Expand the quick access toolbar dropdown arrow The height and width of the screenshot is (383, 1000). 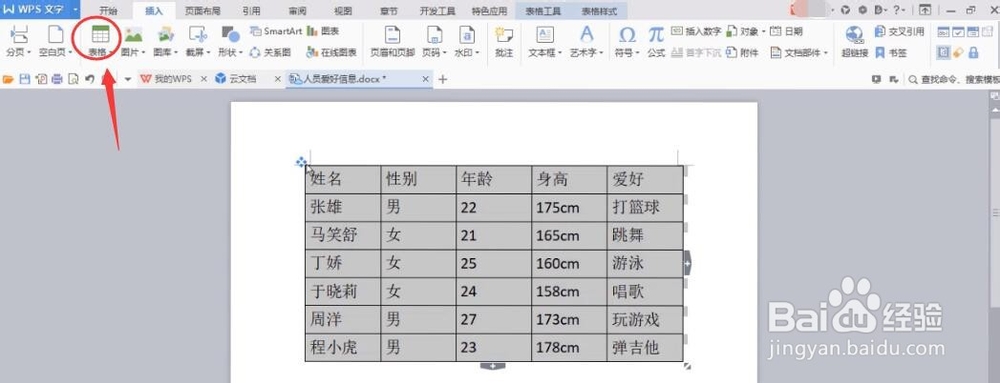[x=128, y=79]
